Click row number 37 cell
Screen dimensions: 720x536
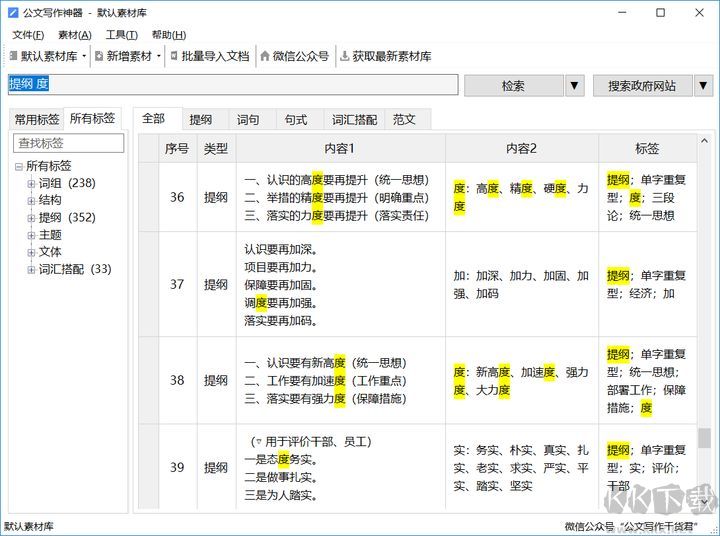[177, 284]
